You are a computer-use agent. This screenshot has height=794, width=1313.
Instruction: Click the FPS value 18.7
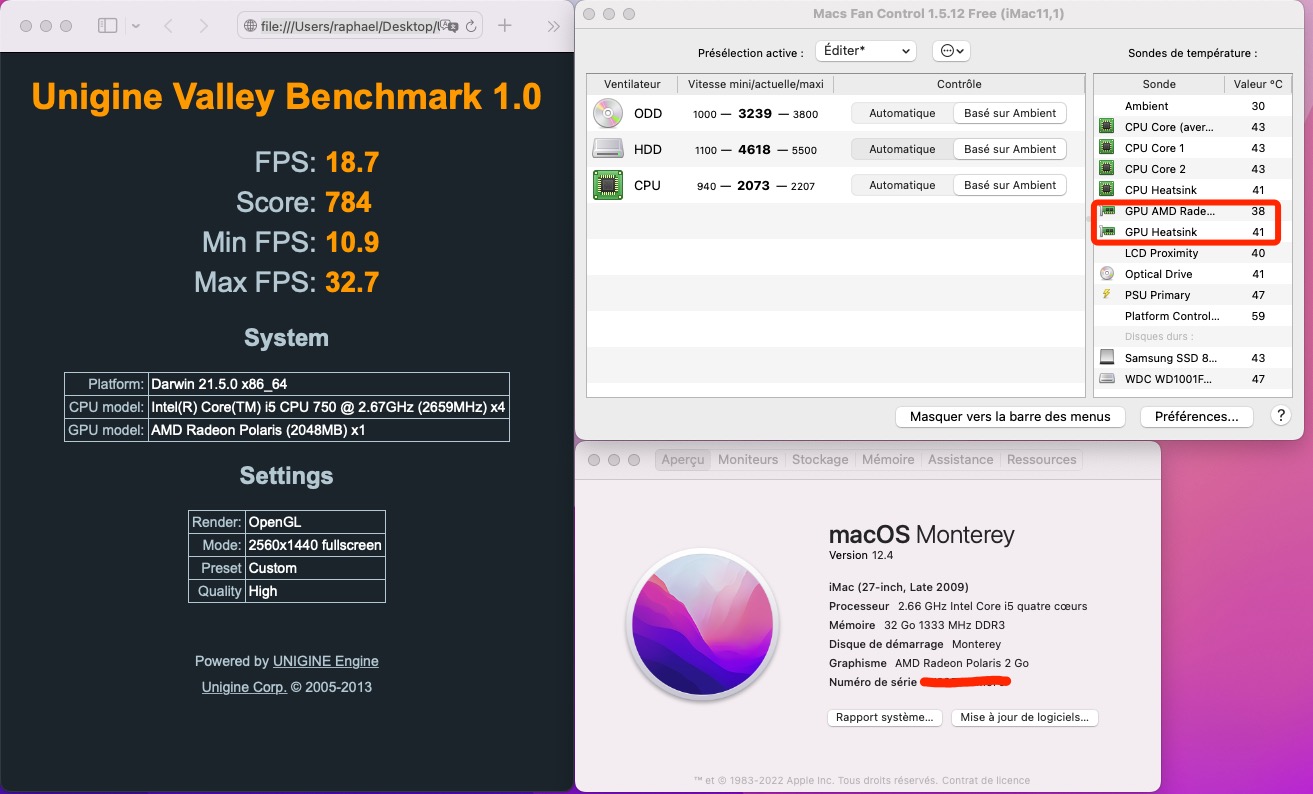352,162
